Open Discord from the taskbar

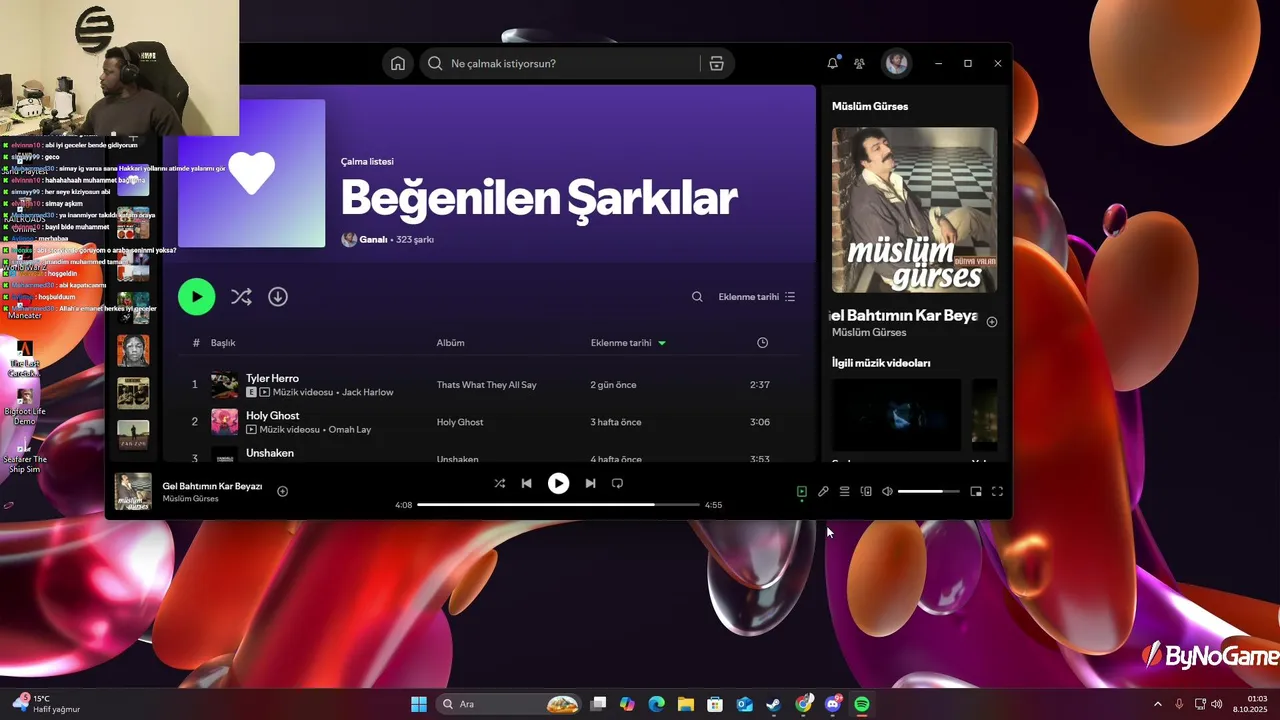pos(832,704)
